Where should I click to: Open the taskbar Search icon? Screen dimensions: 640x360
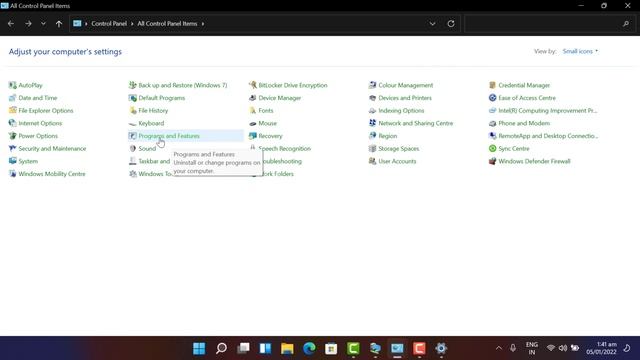click(221, 348)
